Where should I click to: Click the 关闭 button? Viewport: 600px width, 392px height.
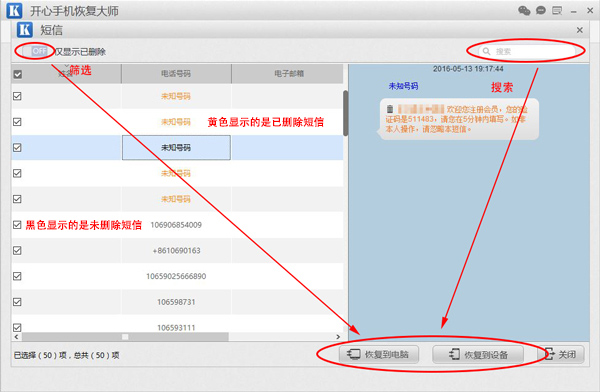[561, 354]
